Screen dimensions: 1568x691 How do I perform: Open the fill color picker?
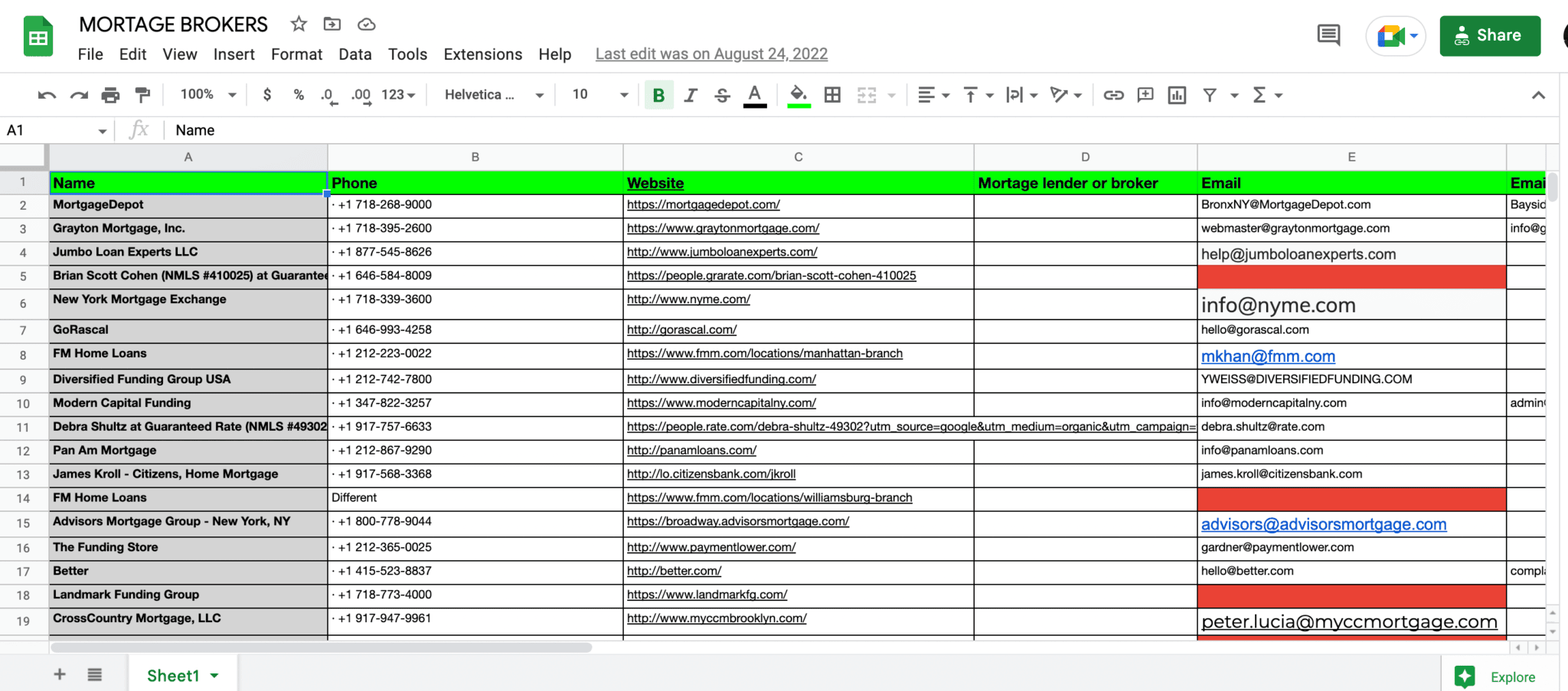(799, 96)
